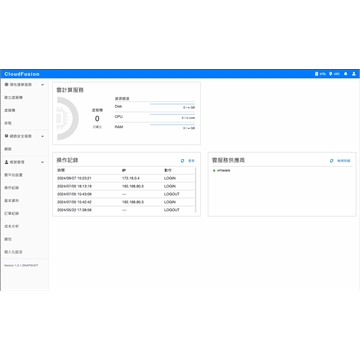Image resolution: width=360 pixels, height=360 pixels.
Task: Click the RAM usage progress bar
Action: pos(172,125)
